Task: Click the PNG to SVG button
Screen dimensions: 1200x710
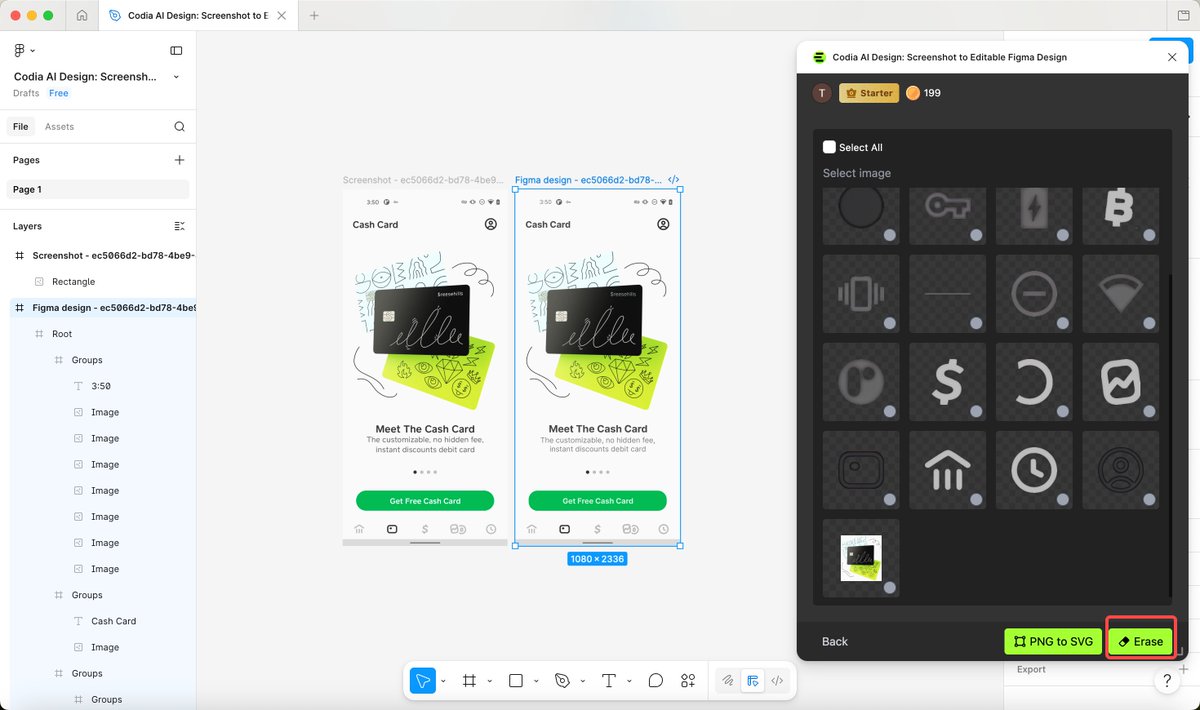Action: point(1053,641)
